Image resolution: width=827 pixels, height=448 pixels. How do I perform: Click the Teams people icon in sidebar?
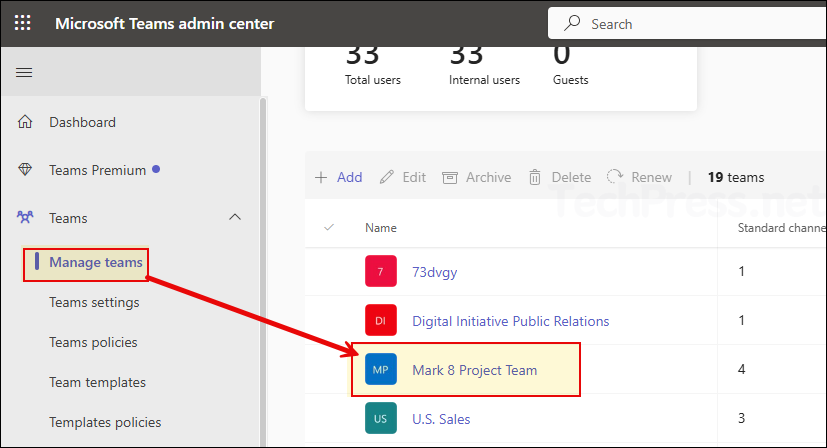25,217
